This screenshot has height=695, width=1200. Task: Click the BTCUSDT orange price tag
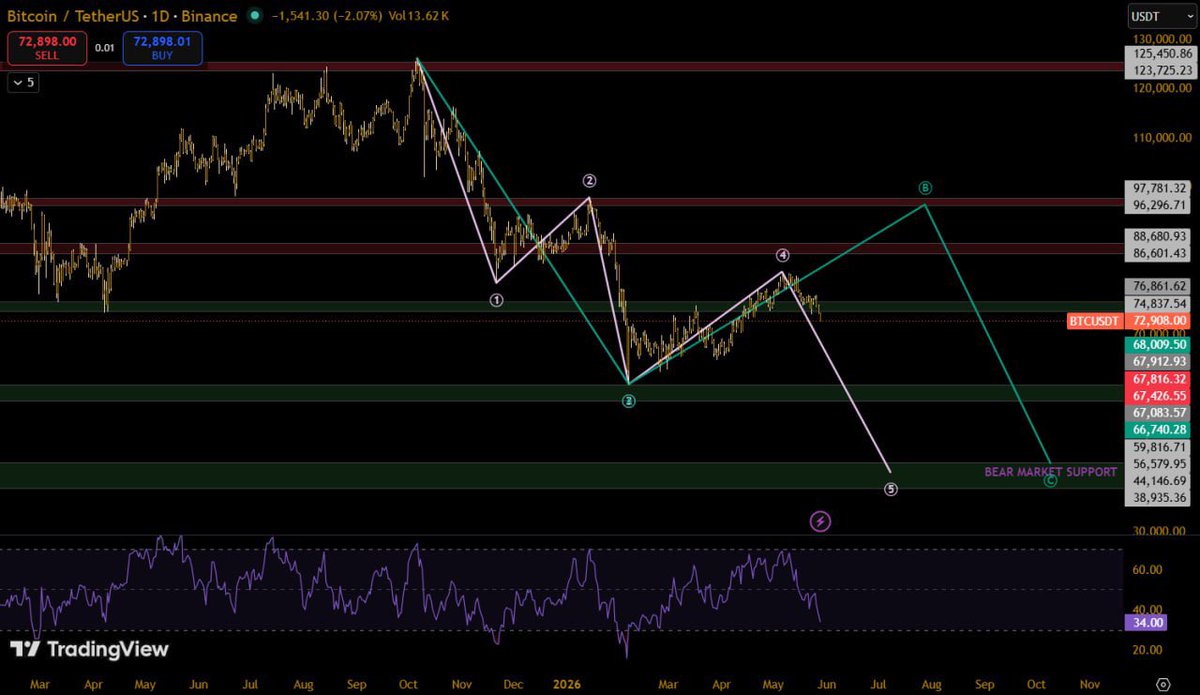1097,320
